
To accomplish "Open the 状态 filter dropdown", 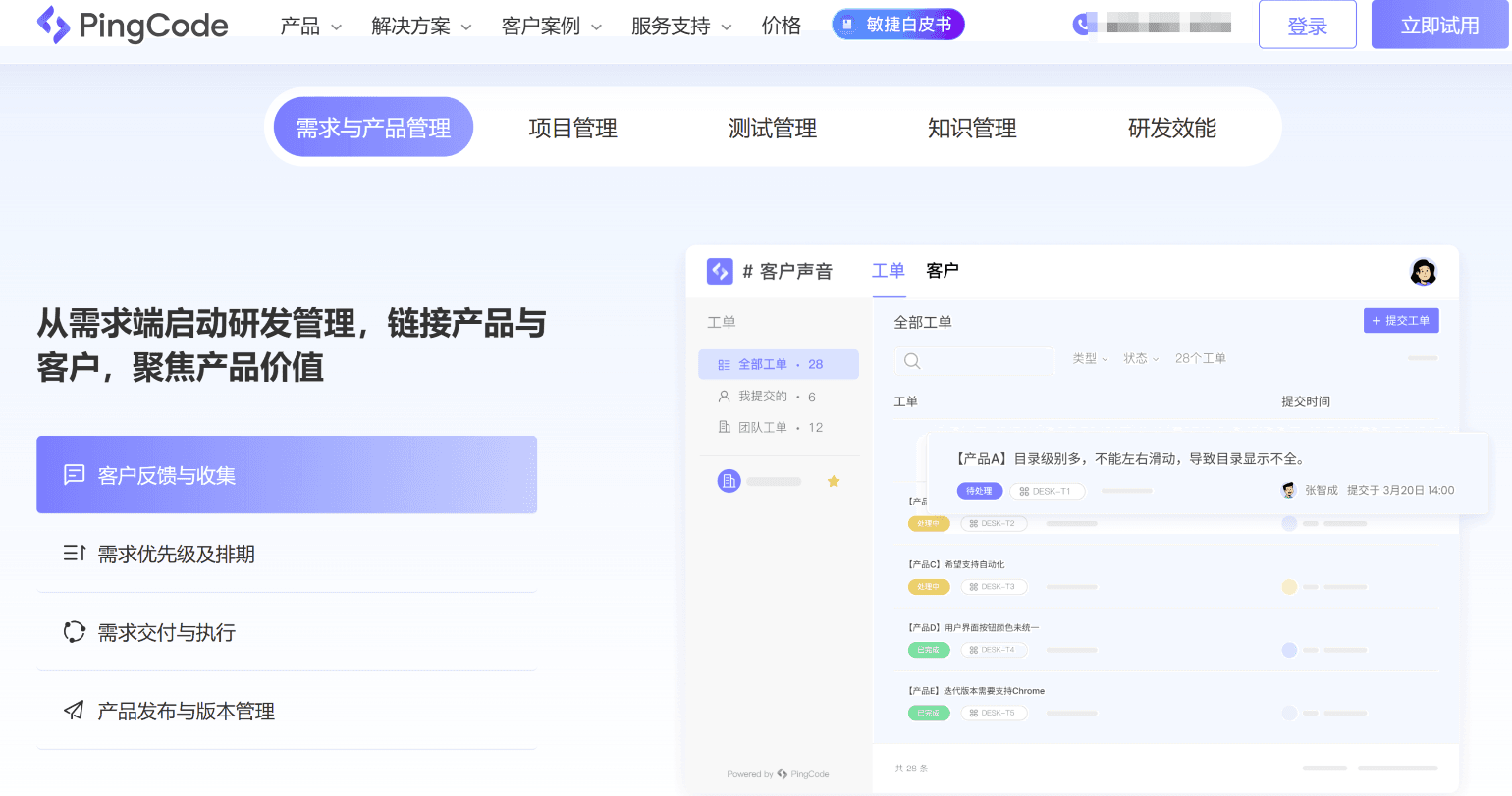I will point(1141,359).
